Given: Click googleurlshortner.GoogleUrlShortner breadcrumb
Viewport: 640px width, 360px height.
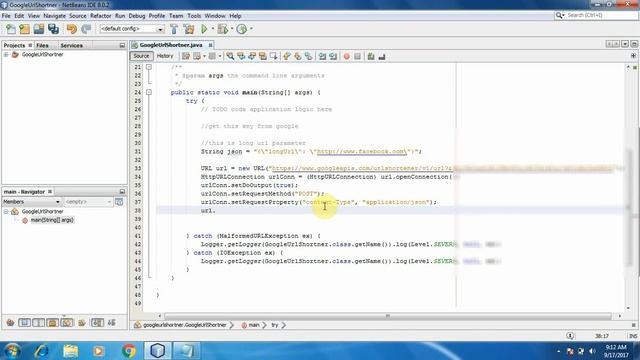Looking at the screenshot, I should (x=184, y=325).
